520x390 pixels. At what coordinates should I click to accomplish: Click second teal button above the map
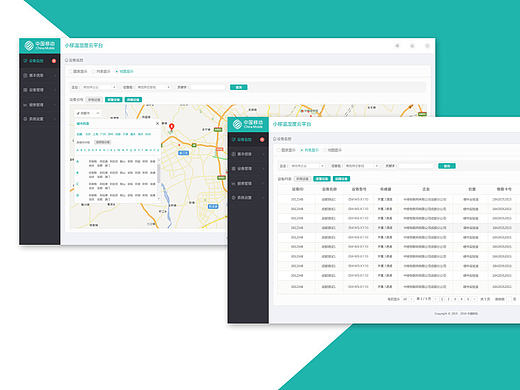point(133,100)
